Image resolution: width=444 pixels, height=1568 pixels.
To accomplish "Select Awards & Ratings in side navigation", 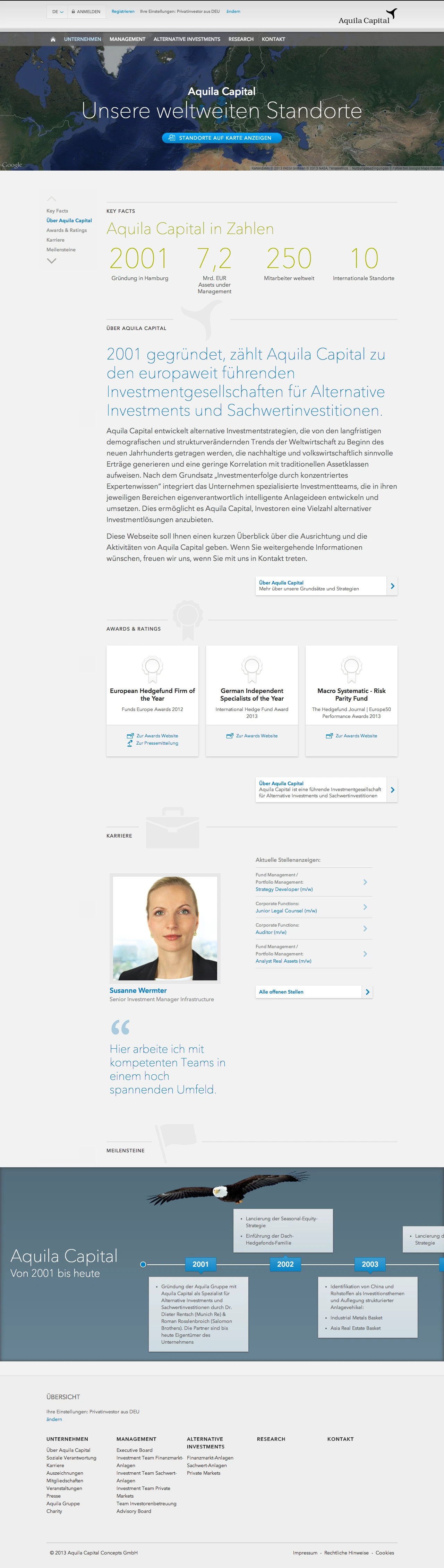I will [x=67, y=230].
